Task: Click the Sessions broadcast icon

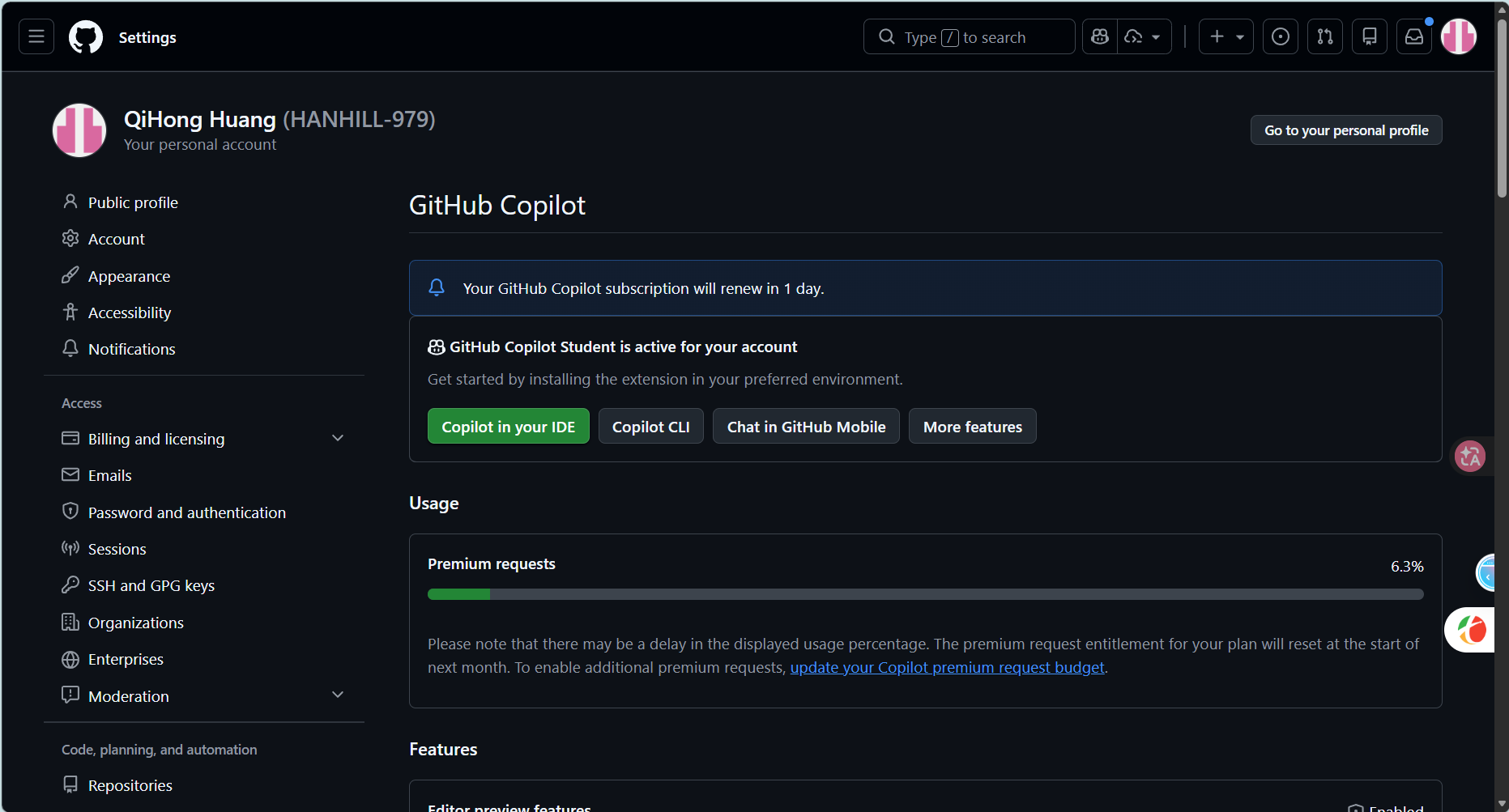Action: [70, 548]
